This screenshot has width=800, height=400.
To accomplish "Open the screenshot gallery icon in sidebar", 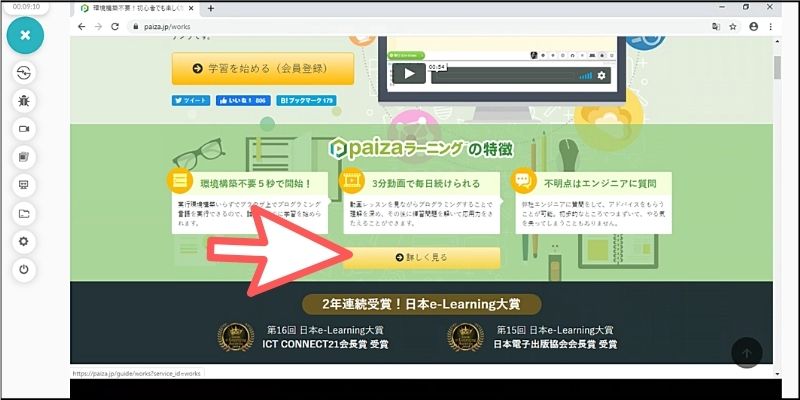I will click(24, 157).
